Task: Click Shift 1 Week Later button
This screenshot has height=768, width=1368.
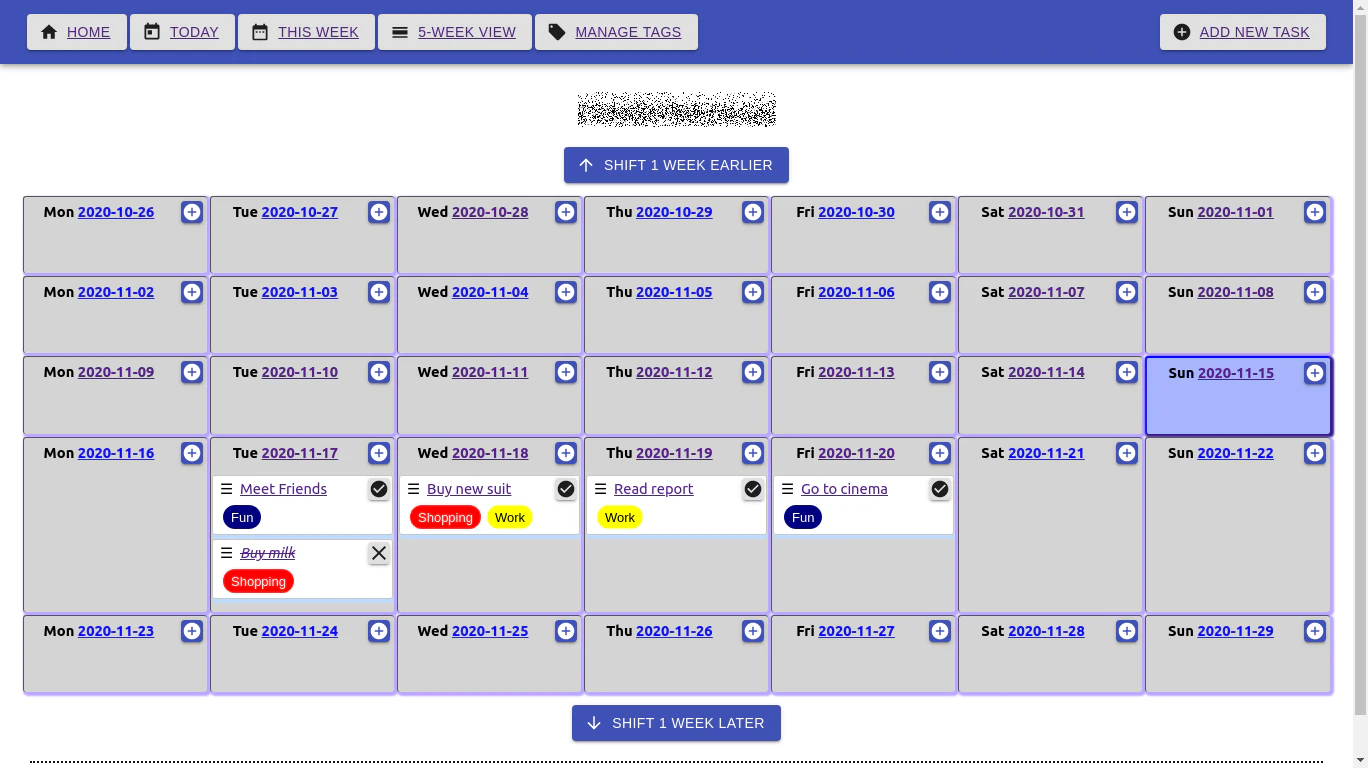Action: (x=676, y=723)
